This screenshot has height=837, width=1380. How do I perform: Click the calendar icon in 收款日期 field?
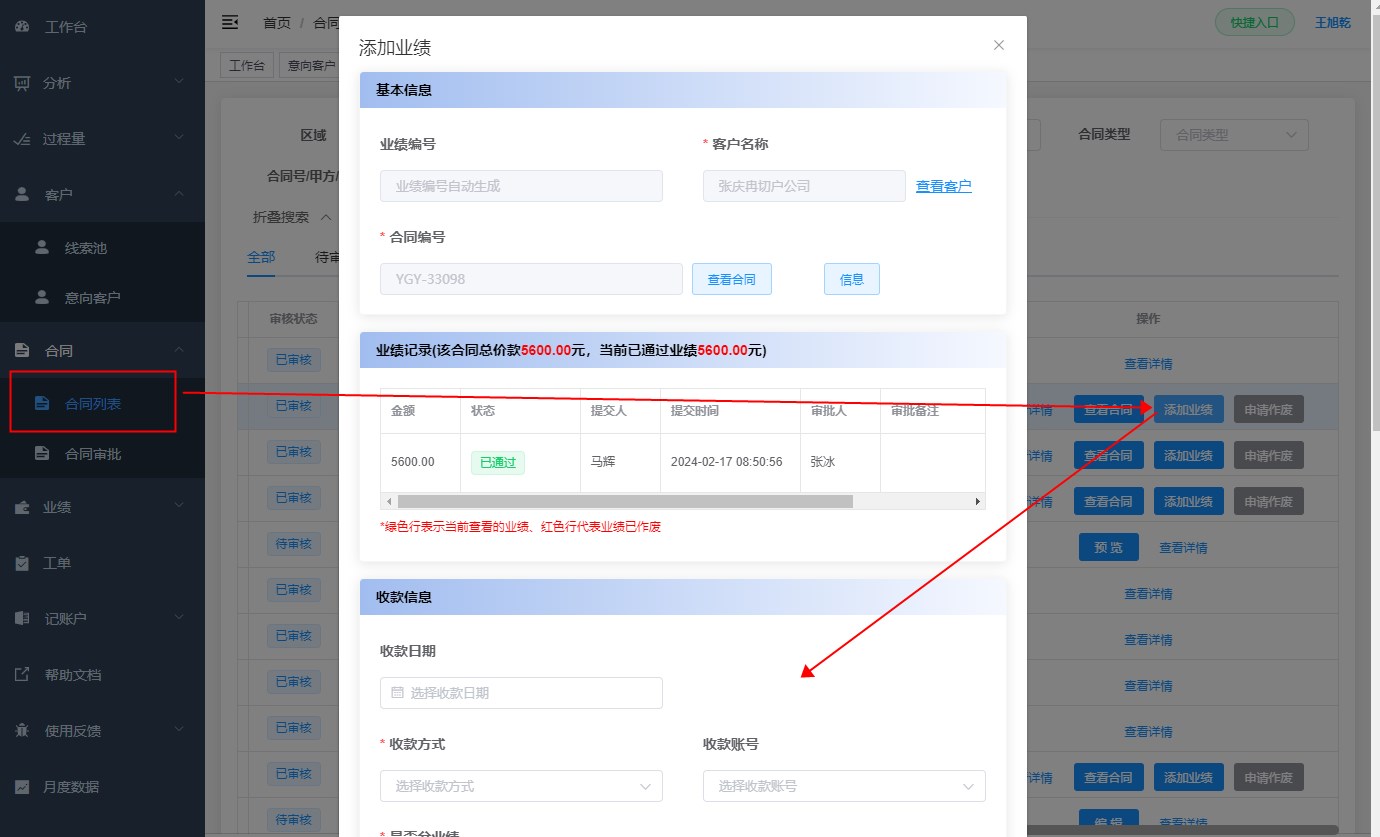pos(397,692)
